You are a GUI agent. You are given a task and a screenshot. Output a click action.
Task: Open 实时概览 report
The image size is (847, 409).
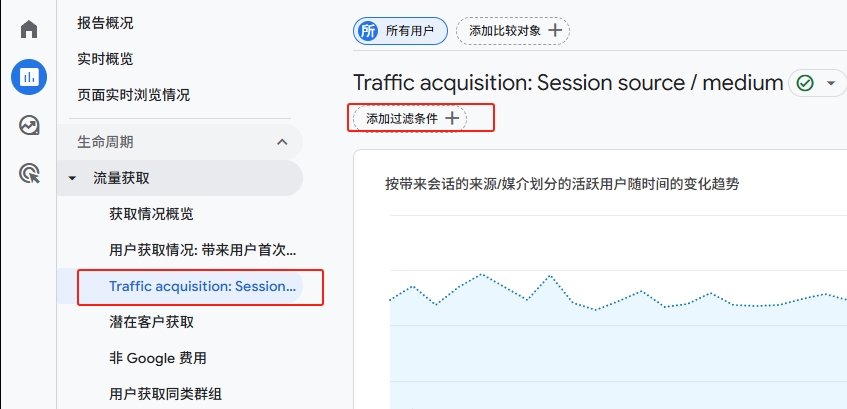(105, 59)
